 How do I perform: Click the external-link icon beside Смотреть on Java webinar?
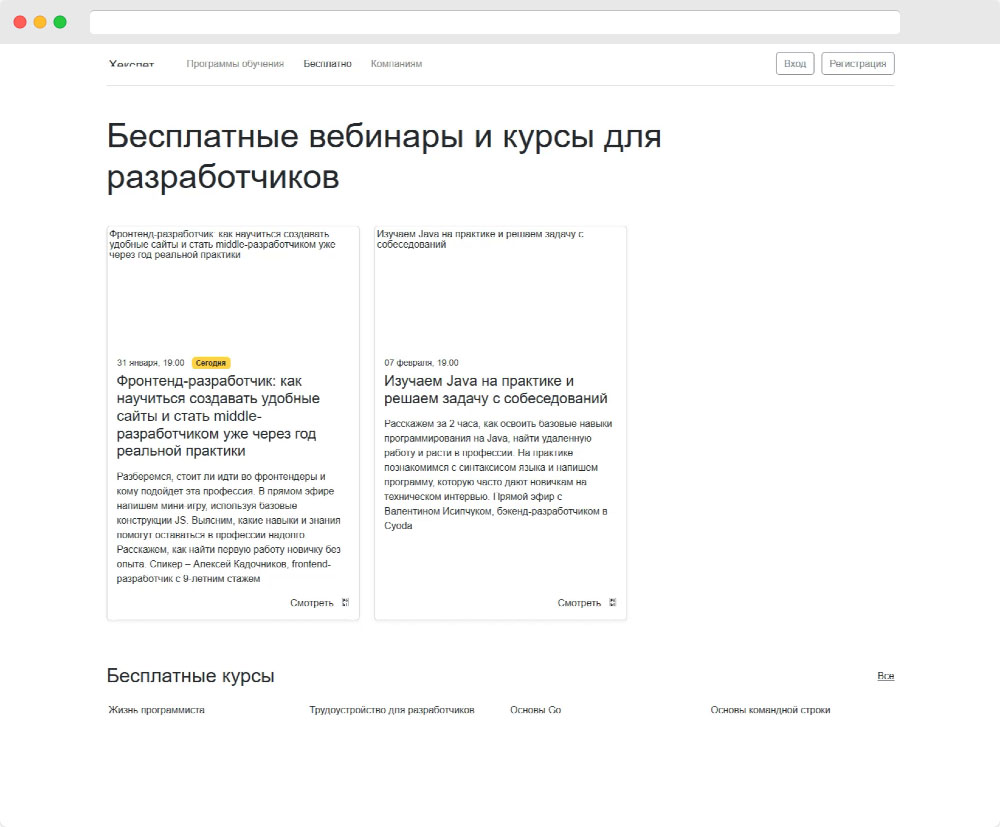tap(613, 603)
